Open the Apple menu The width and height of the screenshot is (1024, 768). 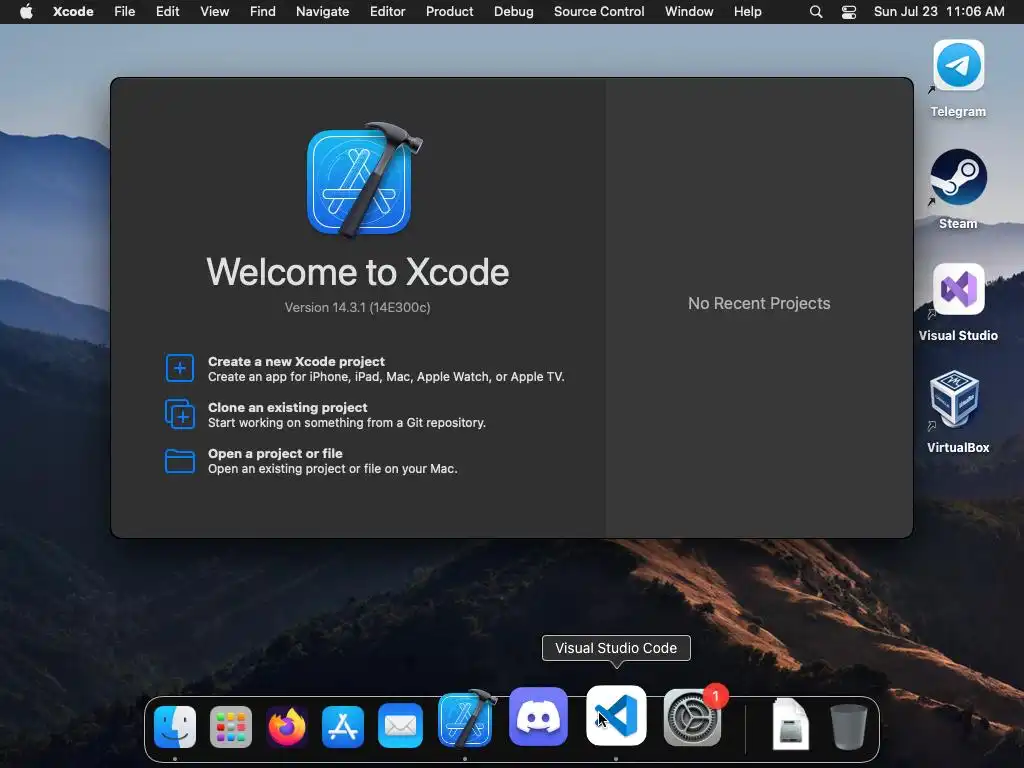26,11
